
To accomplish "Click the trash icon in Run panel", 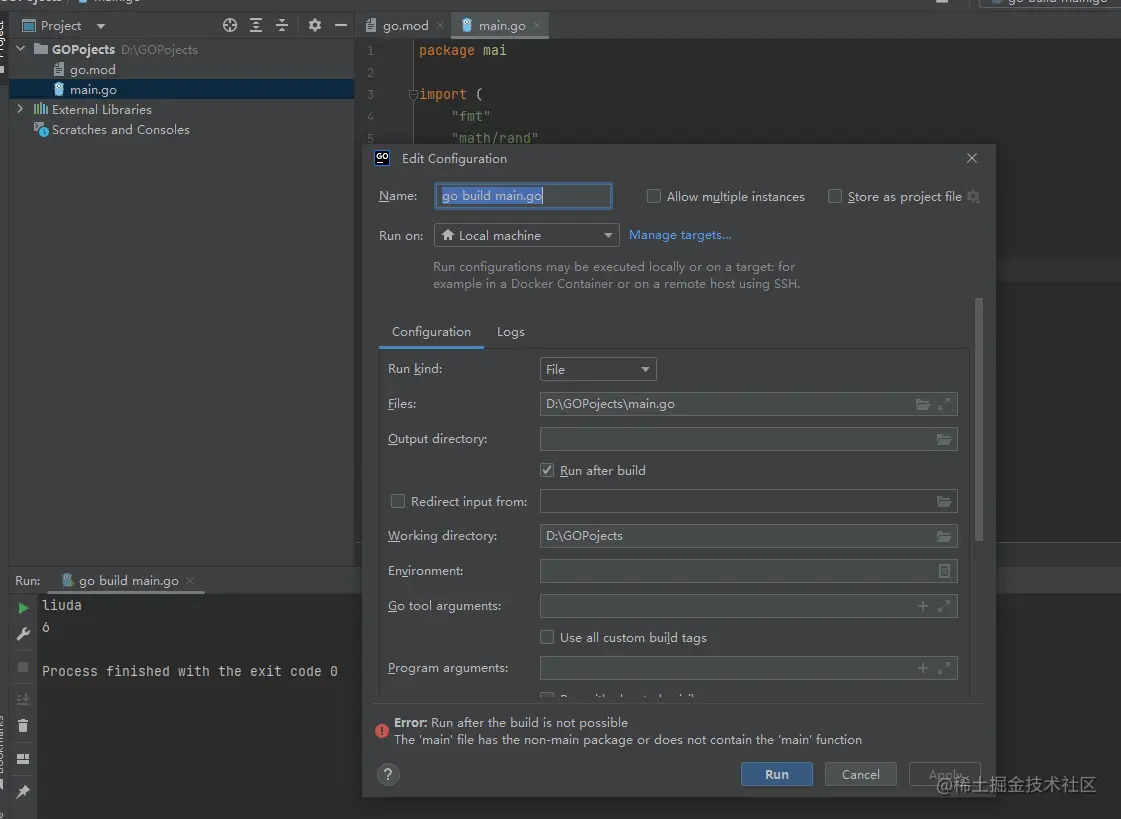I will coord(23,726).
